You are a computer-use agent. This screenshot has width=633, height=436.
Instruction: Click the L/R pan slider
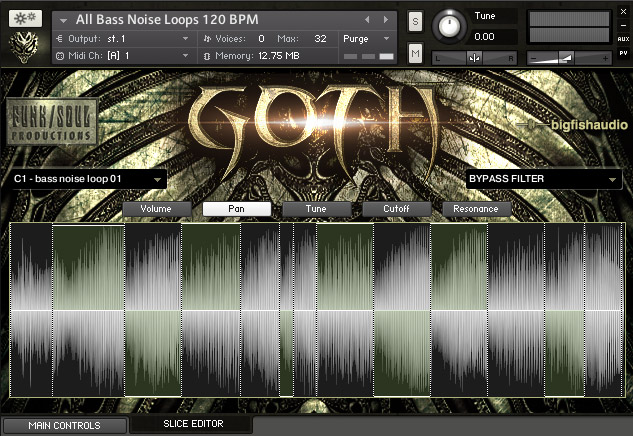(473, 58)
